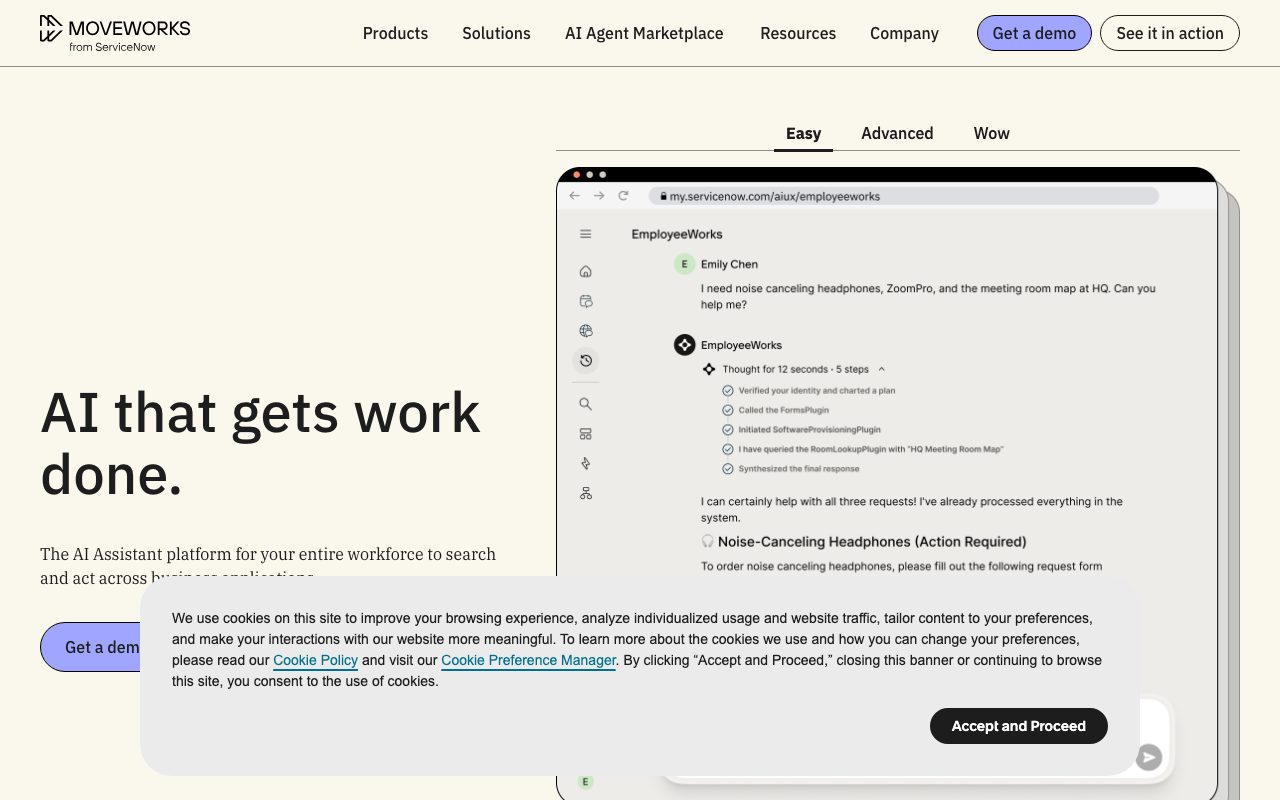This screenshot has width=1280, height=800.
Task: Open the Cookie Preference Manager link
Action: coord(528,660)
